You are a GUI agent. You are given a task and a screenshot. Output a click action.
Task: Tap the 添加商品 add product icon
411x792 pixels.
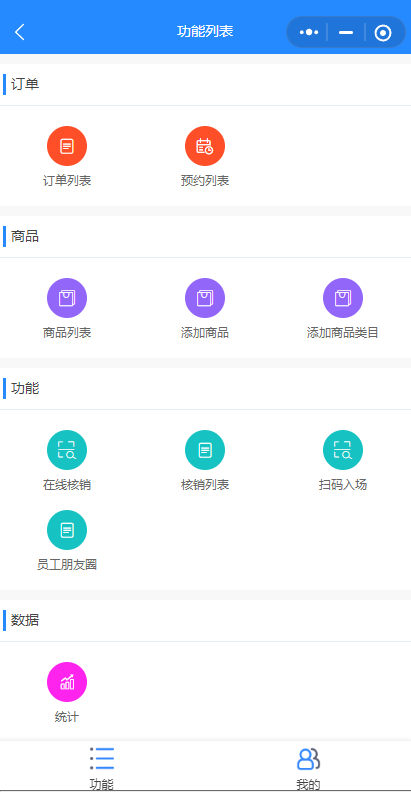pyautogui.click(x=204, y=298)
